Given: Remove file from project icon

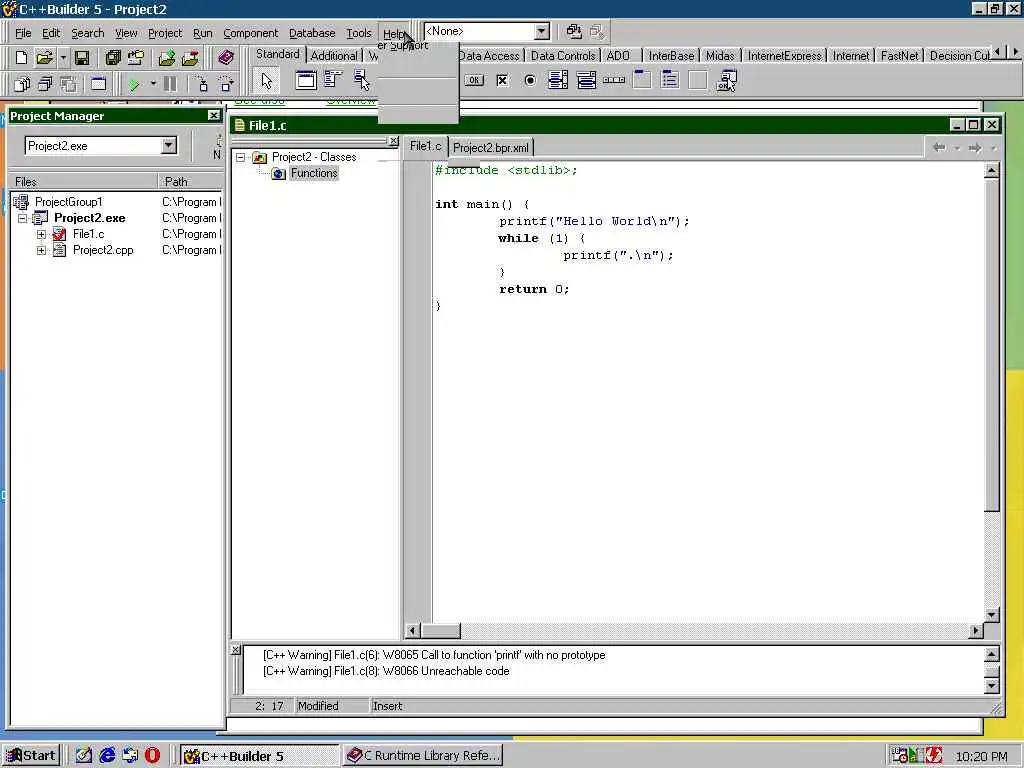Looking at the screenshot, I should 190,57.
